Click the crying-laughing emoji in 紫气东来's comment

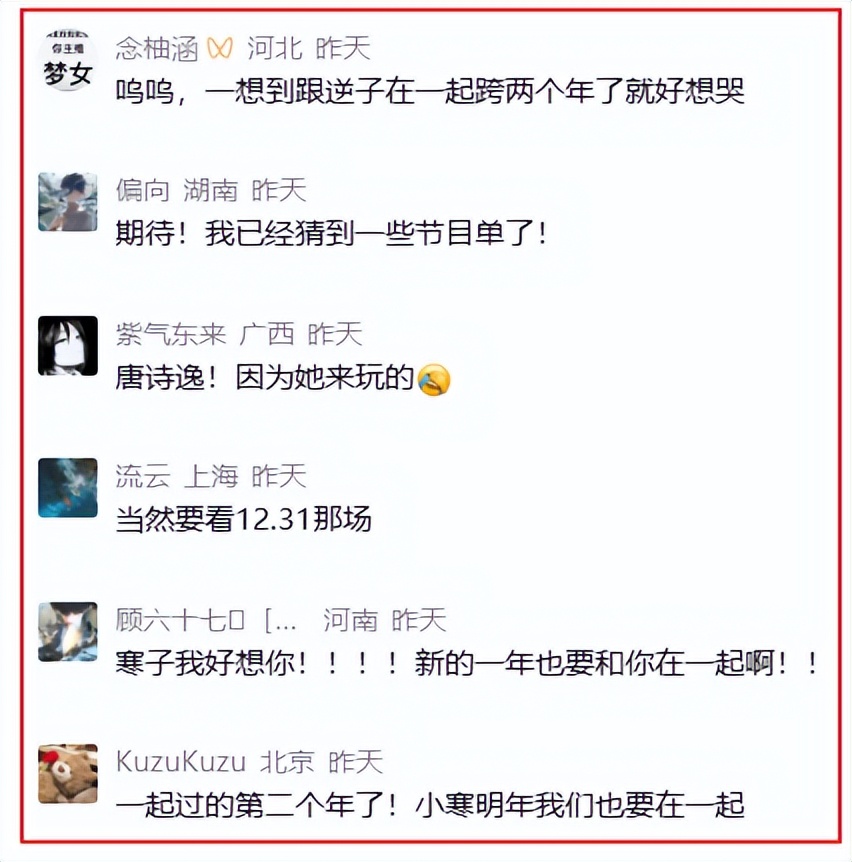click(434, 379)
